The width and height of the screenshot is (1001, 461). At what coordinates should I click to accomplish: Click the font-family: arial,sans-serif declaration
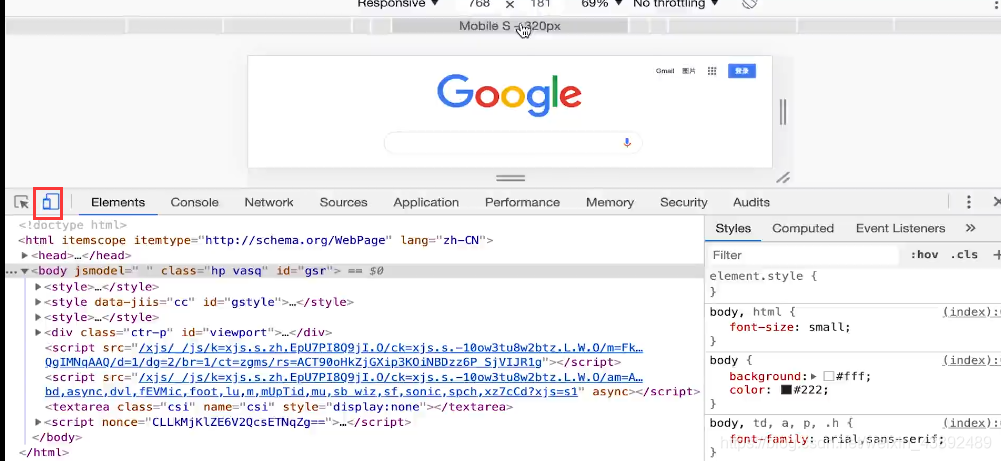(x=836, y=439)
